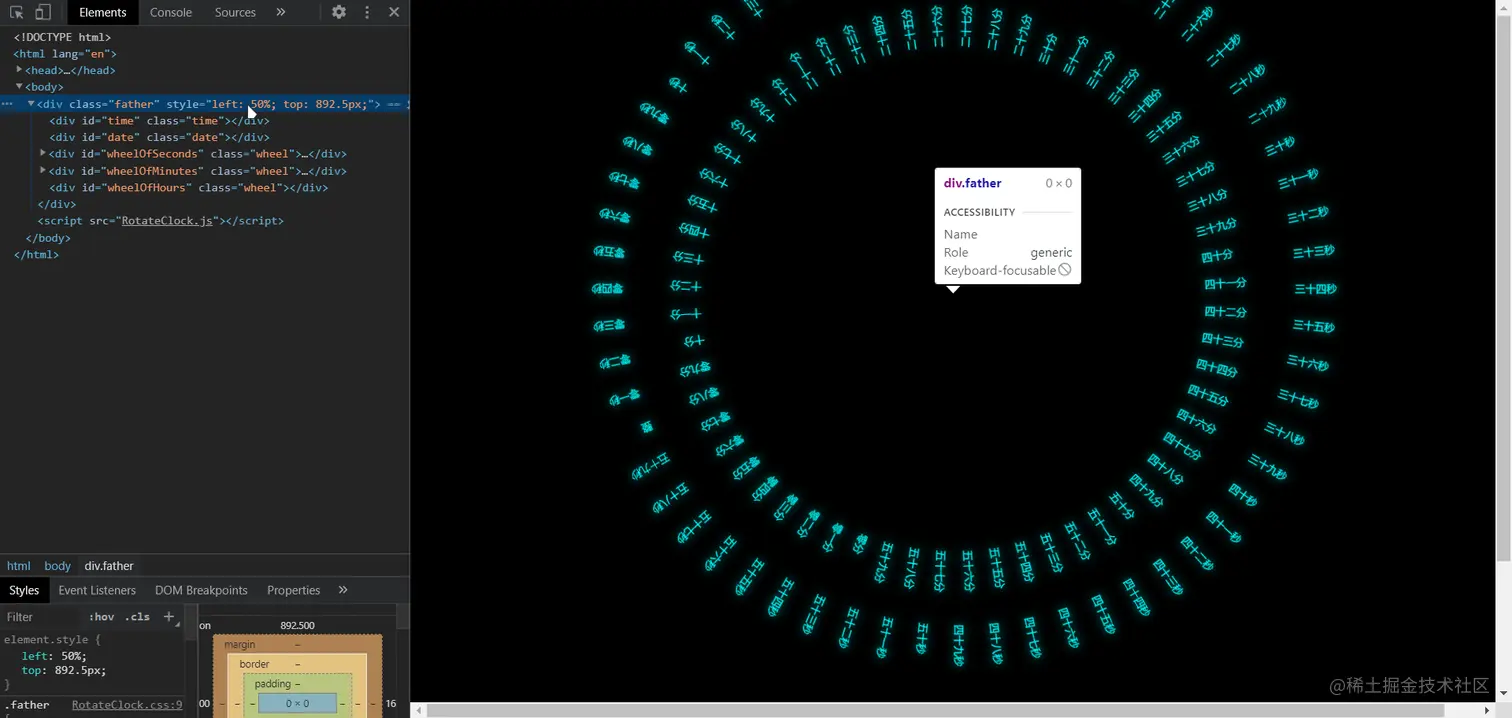
Task: Open the Properties tab
Action: tap(293, 590)
